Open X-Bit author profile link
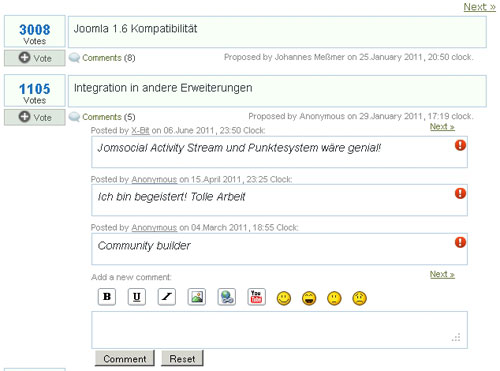The width and height of the screenshot is (500, 371). (140, 130)
